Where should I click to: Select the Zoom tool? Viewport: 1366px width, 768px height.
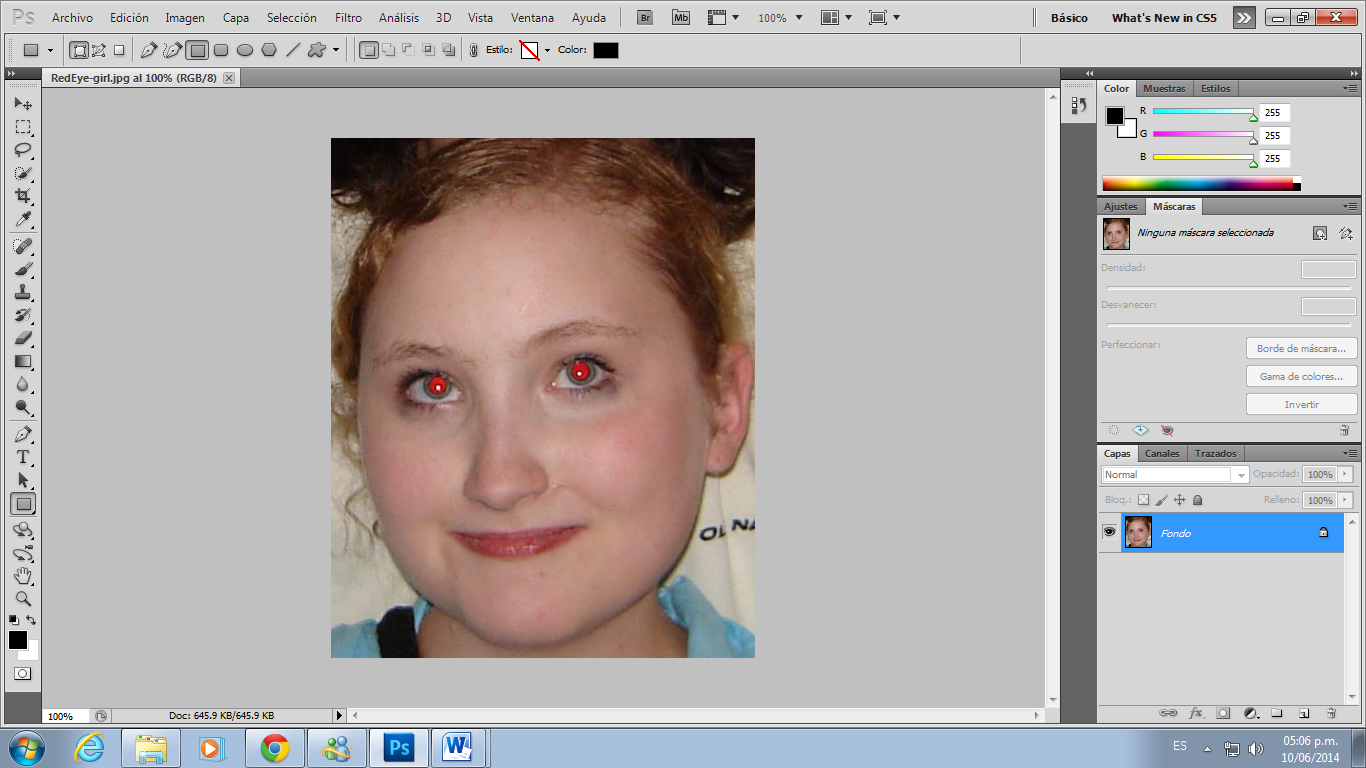[x=23, y=599]
